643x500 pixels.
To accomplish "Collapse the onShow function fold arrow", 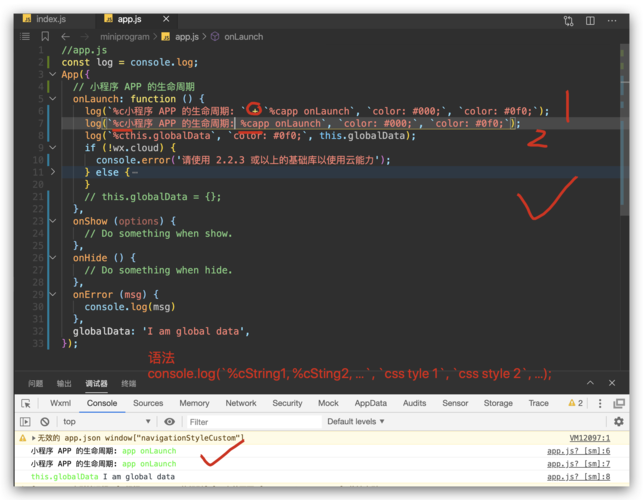I will point(52,221).
